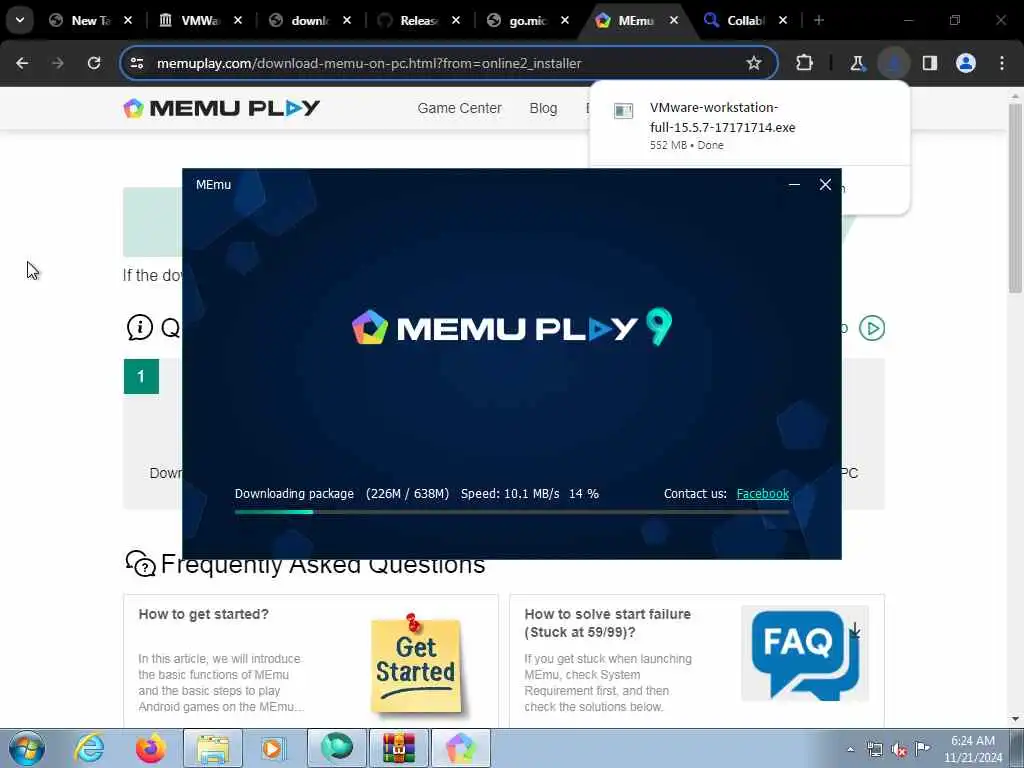Open Chrome three-dot menu

[x=1002, y=63]
